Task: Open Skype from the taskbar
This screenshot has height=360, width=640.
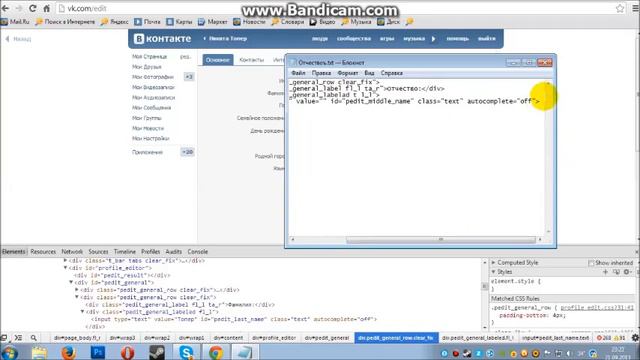Action: click(x=186, y=352)
